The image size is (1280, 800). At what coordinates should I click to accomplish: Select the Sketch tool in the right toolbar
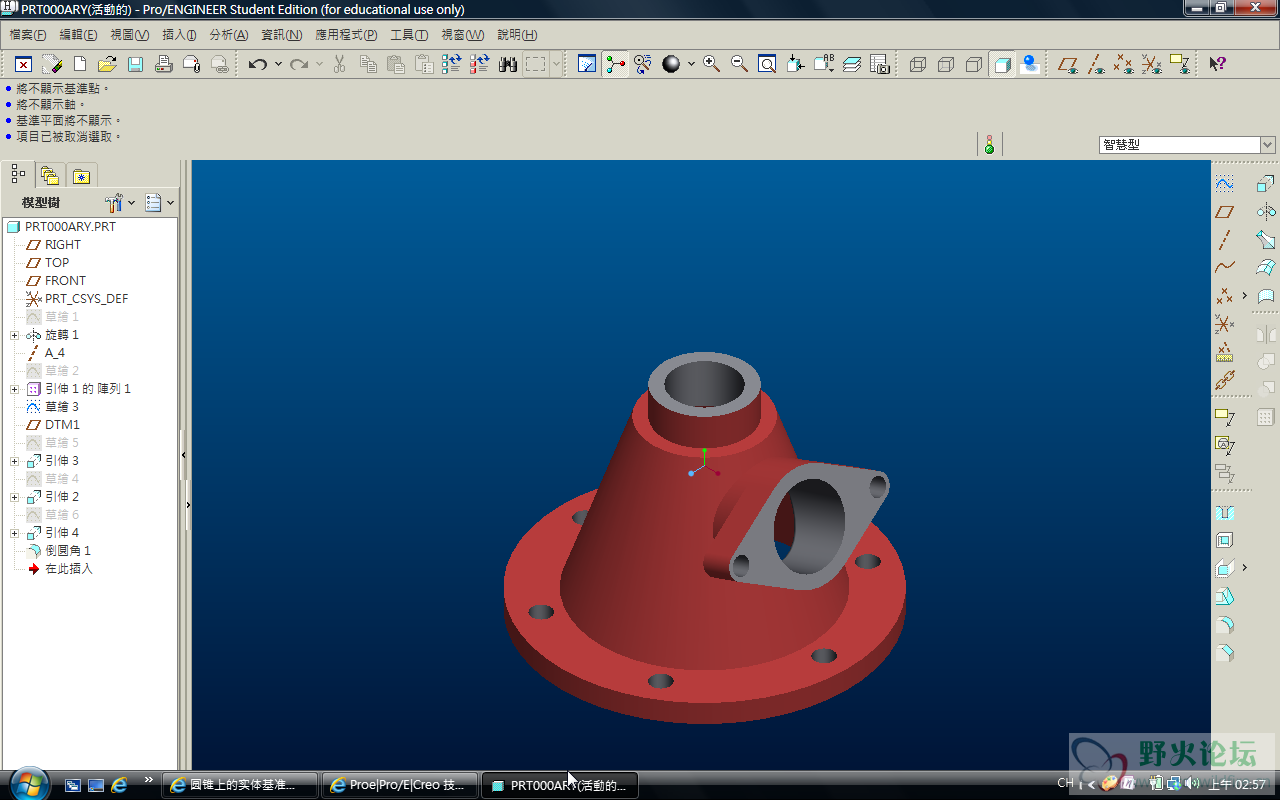[1224, 183]
